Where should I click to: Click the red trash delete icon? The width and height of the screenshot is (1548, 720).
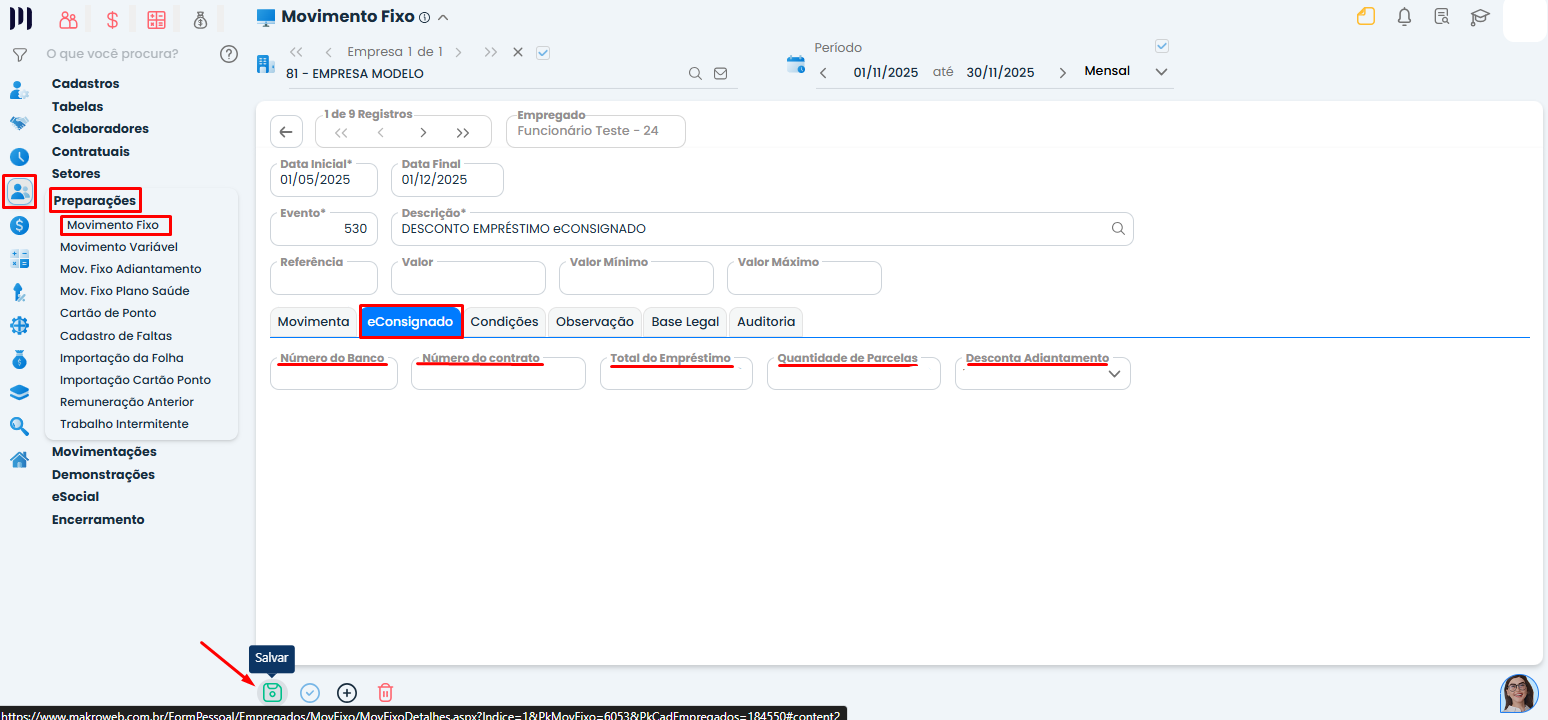[385, 692]
